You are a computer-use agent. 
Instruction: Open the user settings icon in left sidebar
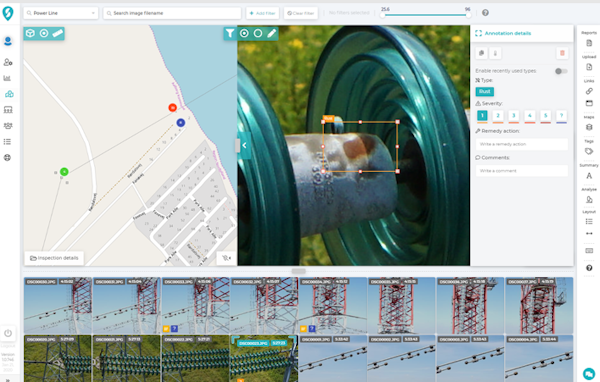(x=8, y=62)
